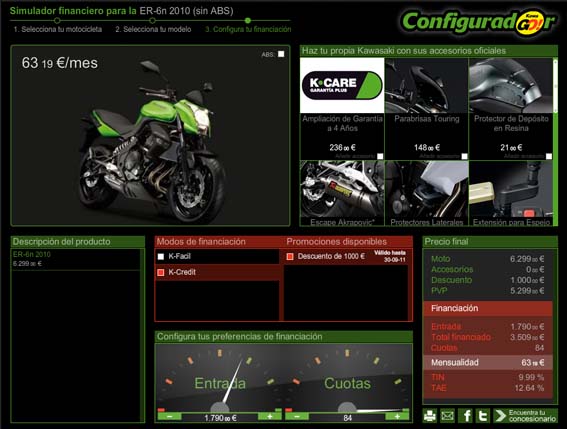Click the print icon

pyautogui.click(x=430, y=416)
